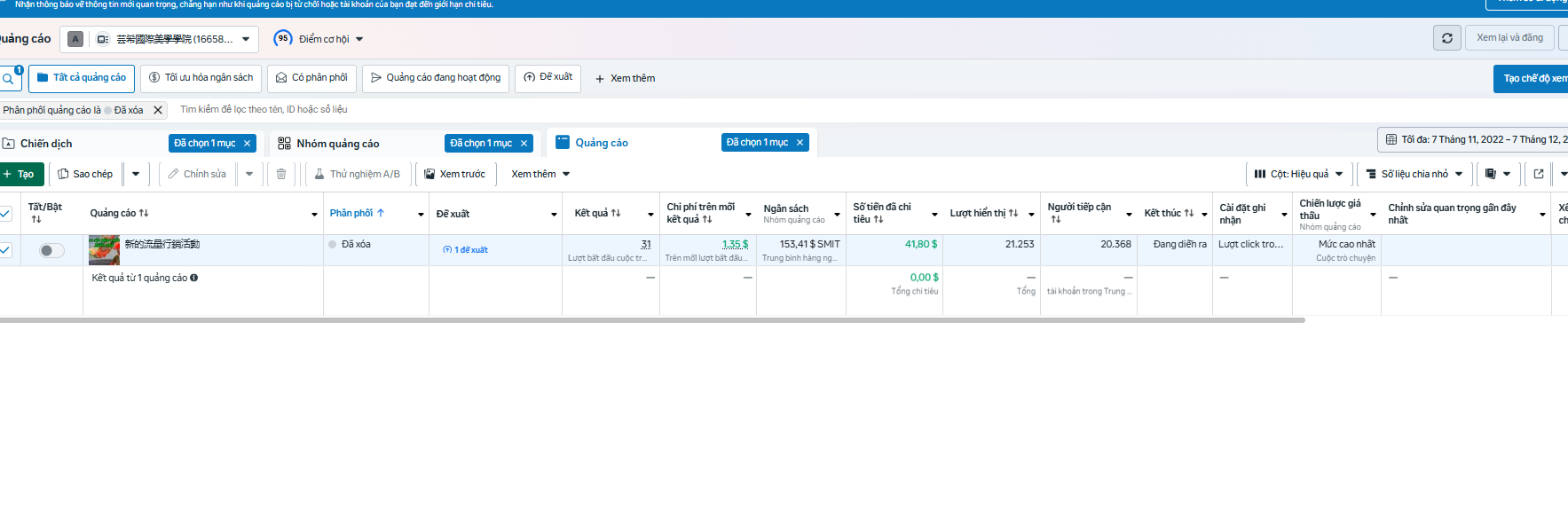Click the green Tạo button
This screenshot has width=1568, height=526.
point(20,174)
